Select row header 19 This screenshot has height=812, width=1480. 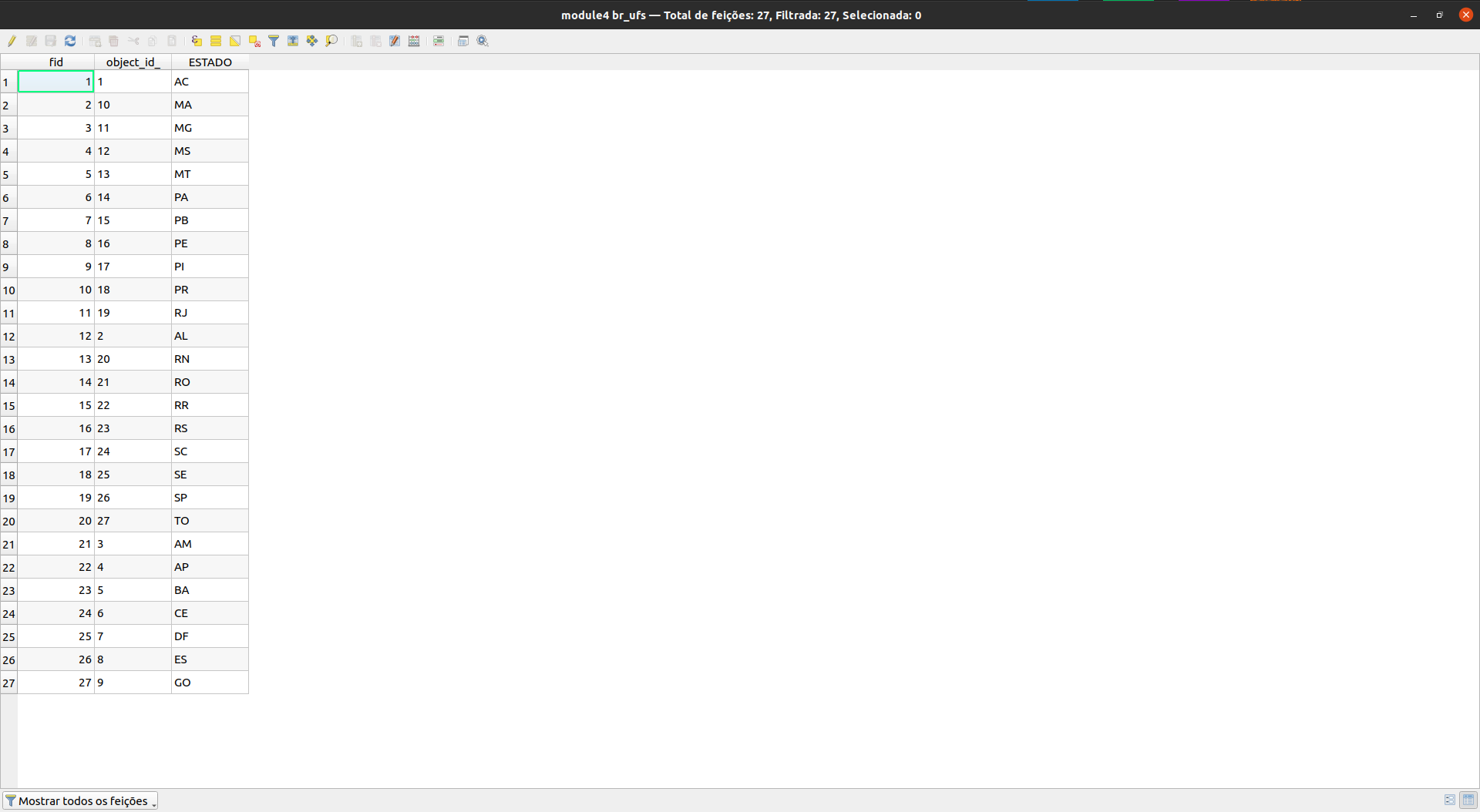[x=8, y=498]
